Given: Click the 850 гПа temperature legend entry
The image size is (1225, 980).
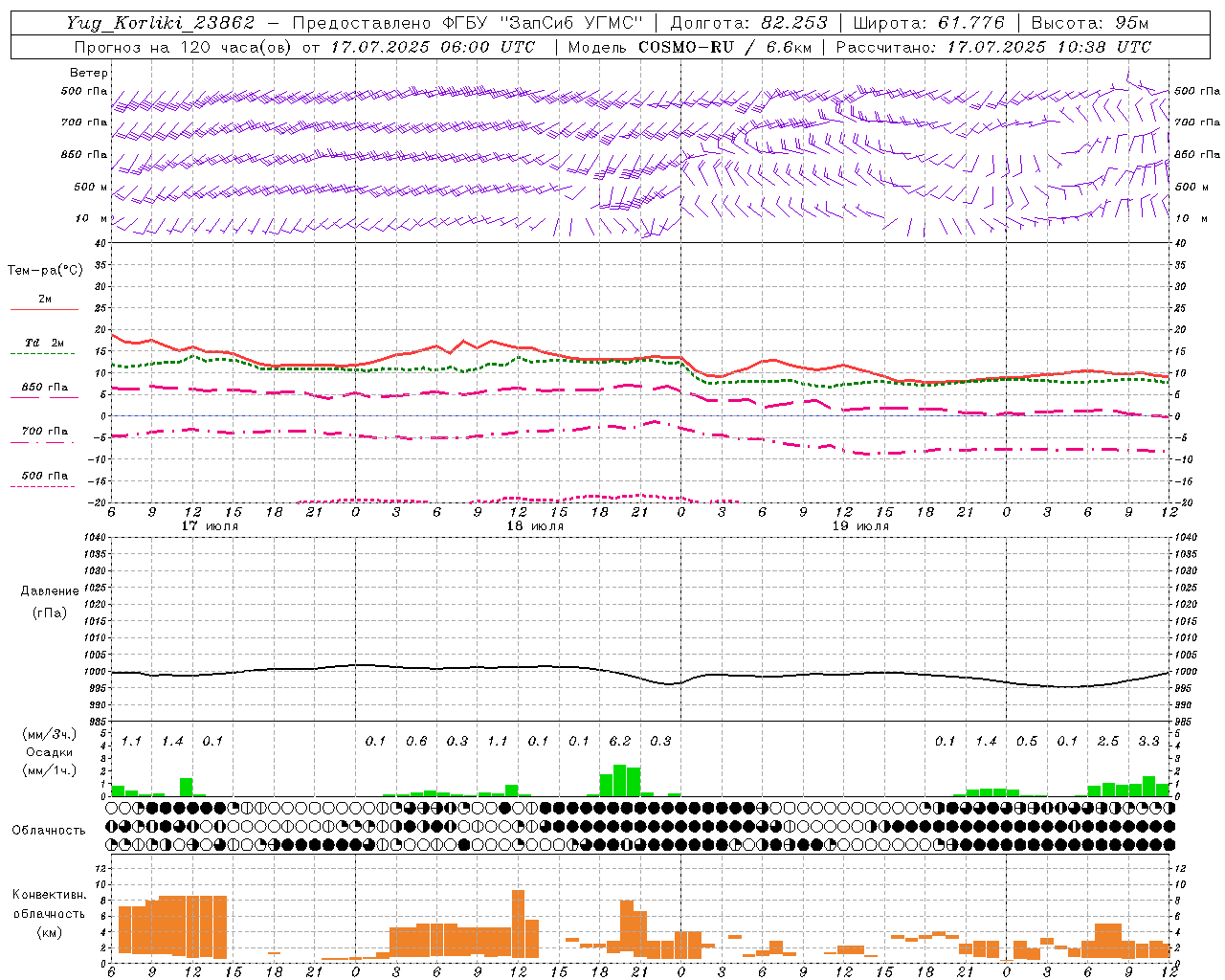Looking at the screenshot, I should (x=45, y=388).
